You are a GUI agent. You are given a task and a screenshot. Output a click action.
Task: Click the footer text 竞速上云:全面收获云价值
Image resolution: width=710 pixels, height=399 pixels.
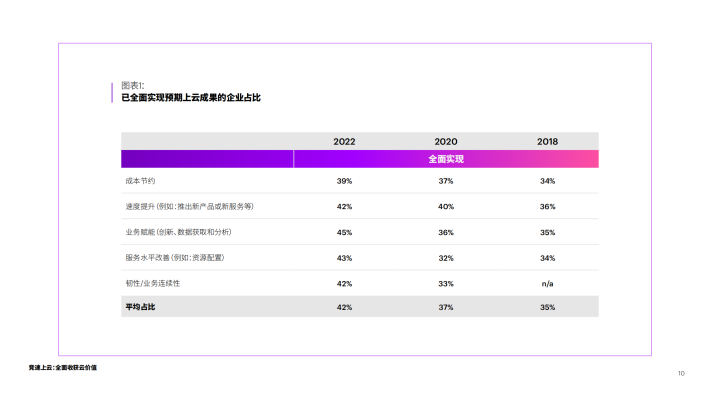point(62,368)
